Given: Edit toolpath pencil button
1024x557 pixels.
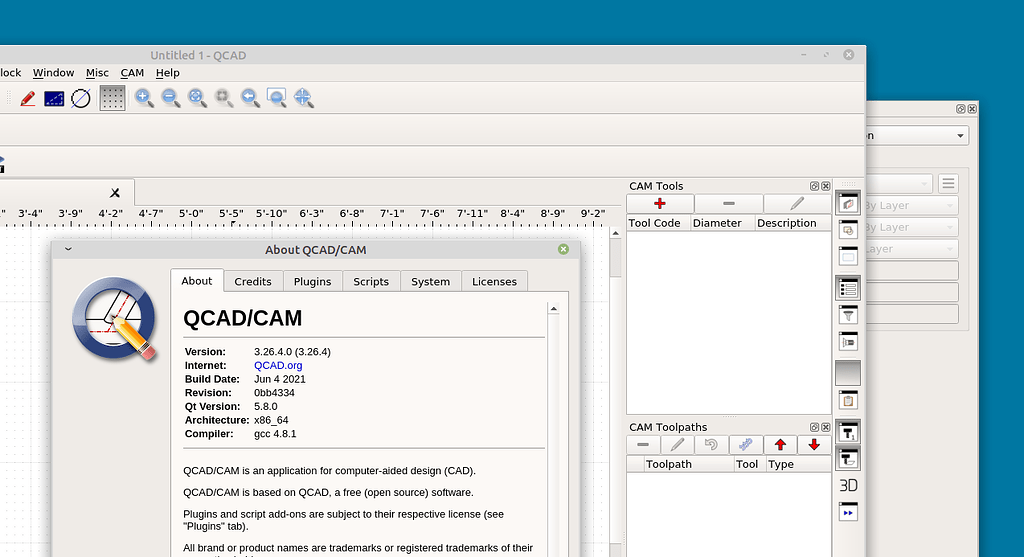Looking at the screenshot, I should 677,445.
